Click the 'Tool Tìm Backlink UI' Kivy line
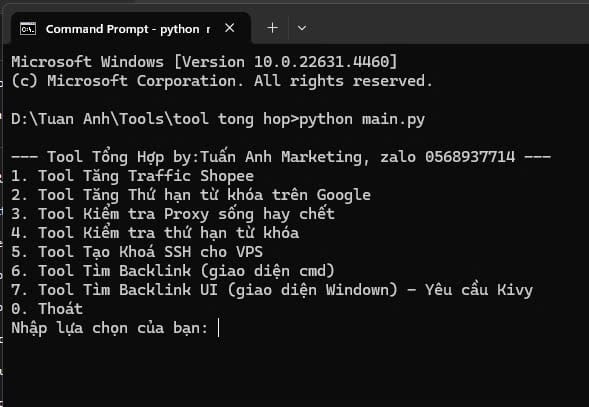 click(x=272, y=290)
